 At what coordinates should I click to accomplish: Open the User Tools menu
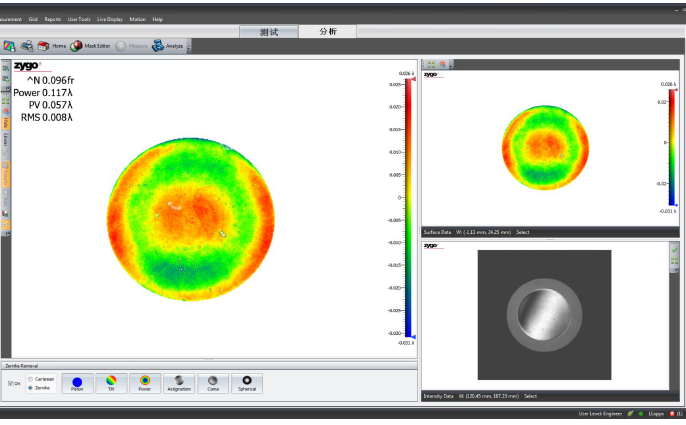(79, 19)
